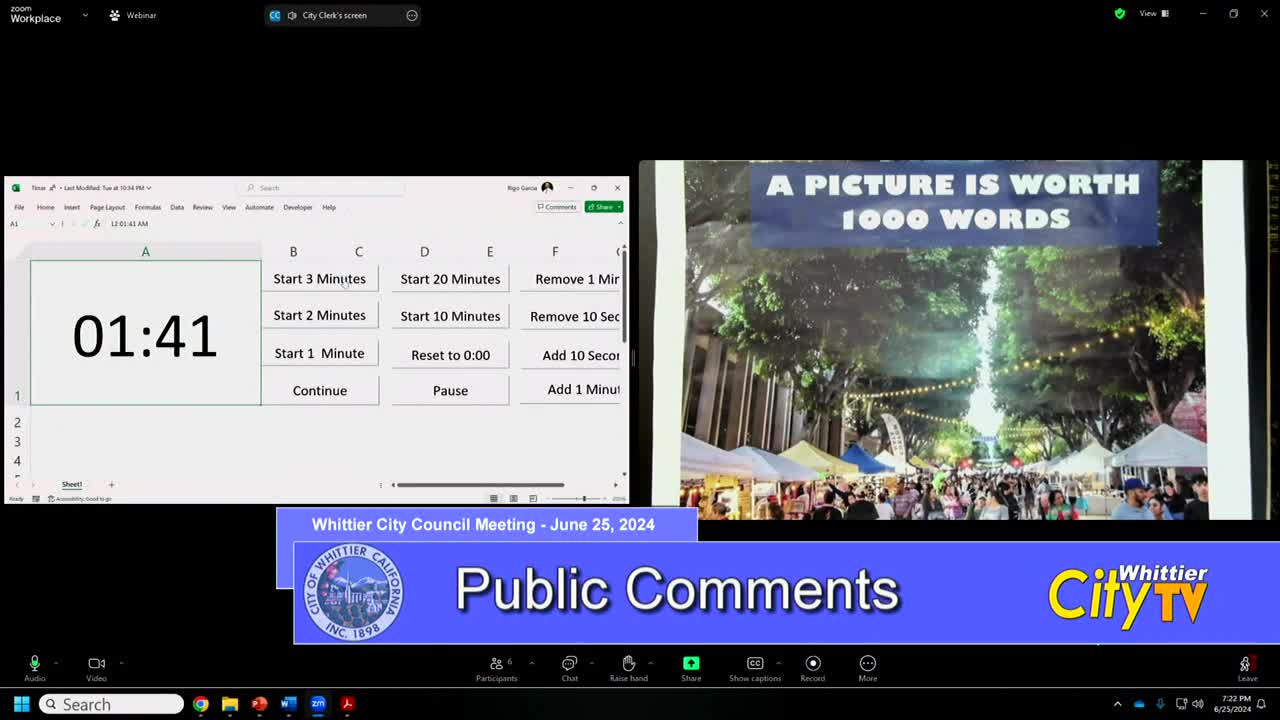Expand the audio options chevron beside Audio

pyautogui.click(x=56, y=662)
